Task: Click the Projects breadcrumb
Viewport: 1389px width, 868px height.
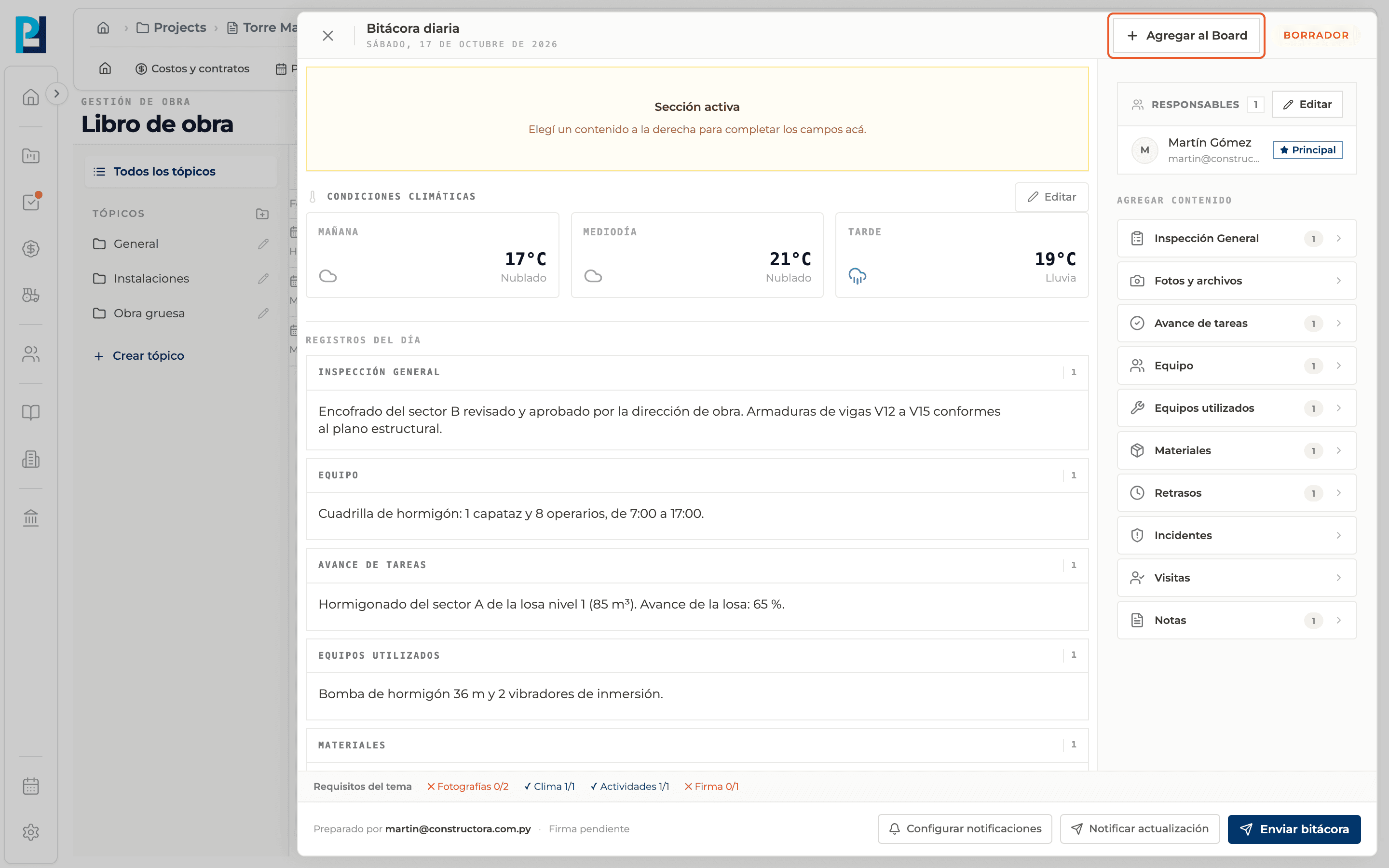Action: point(171,27)
